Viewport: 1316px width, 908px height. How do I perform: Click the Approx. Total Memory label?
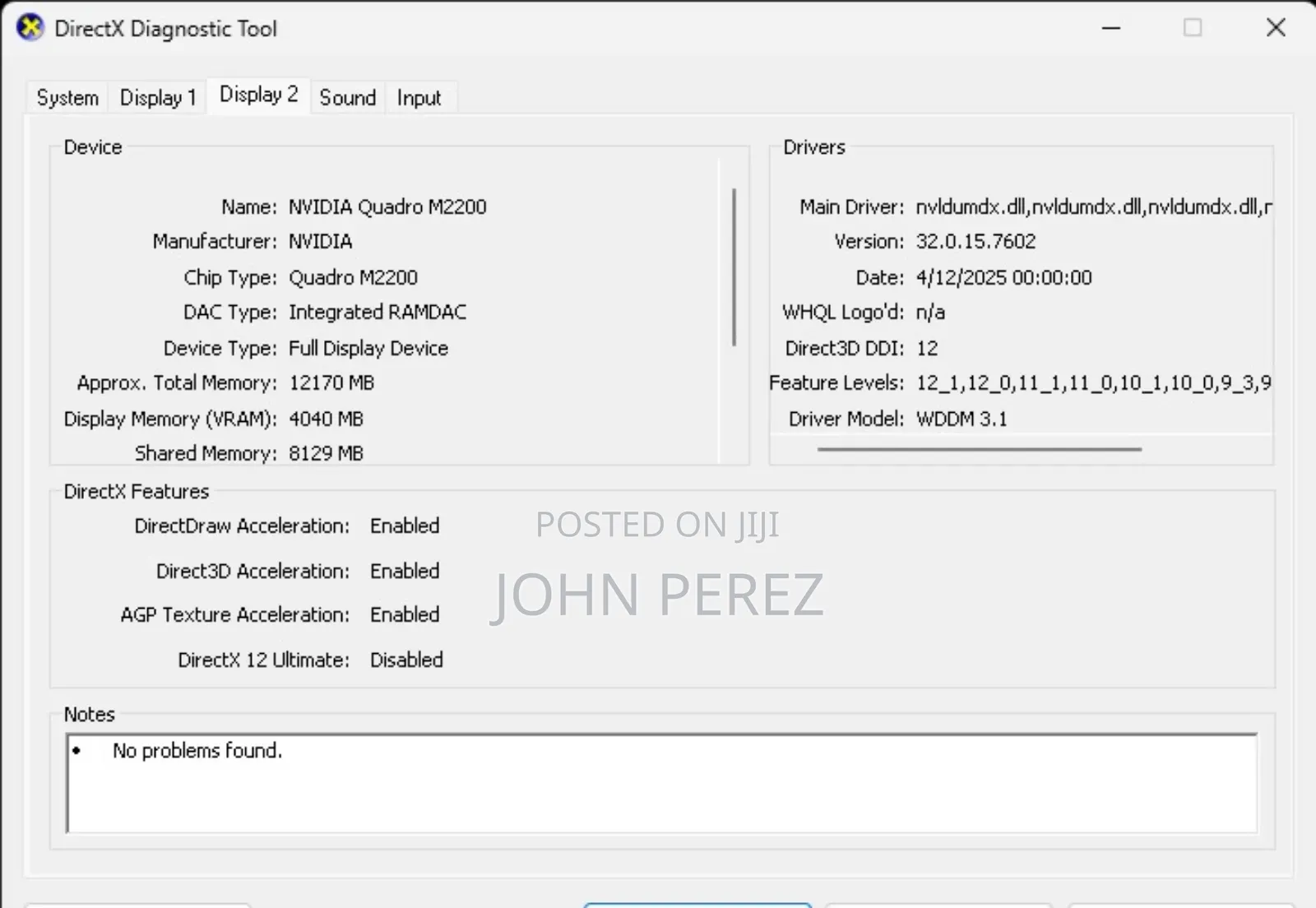(x=177, y=383)
